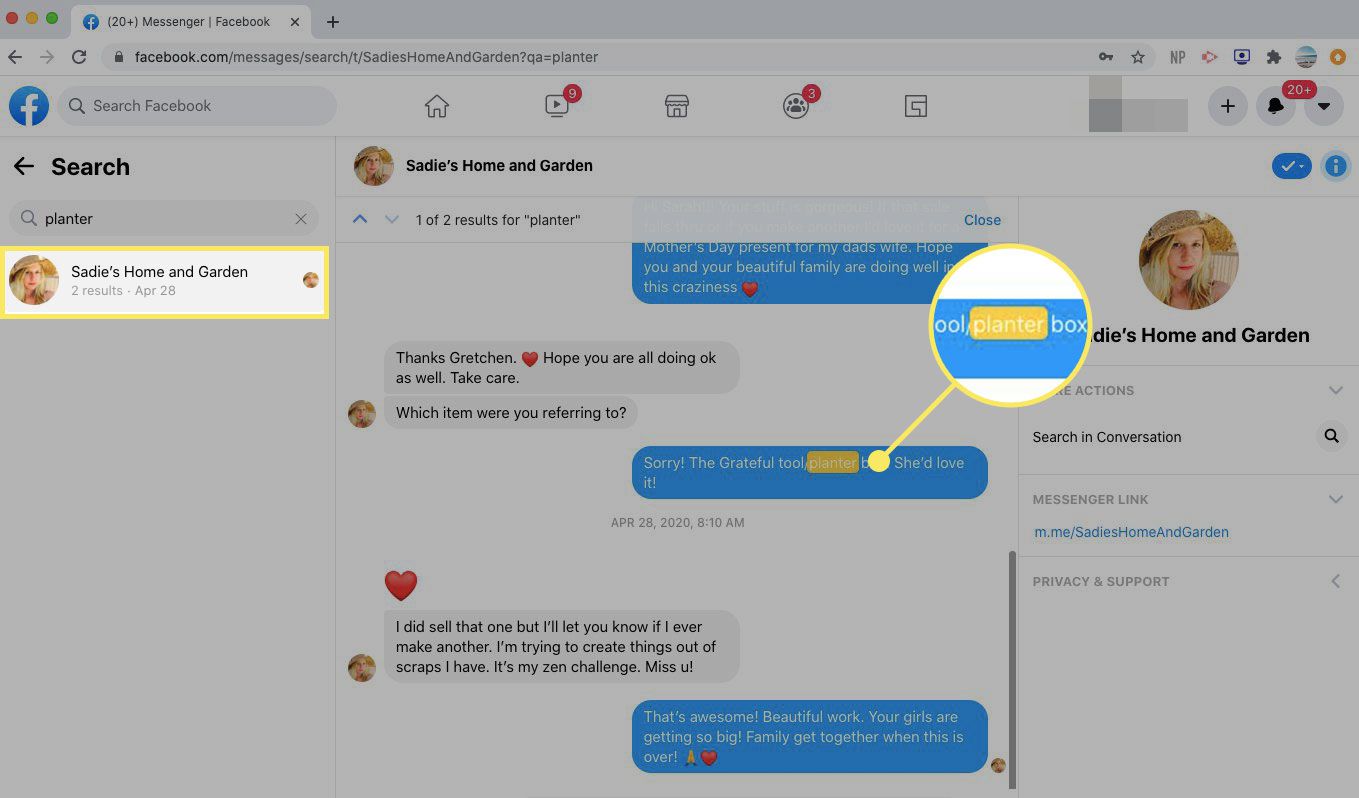Click the red heart message

(x=401, y=585)
